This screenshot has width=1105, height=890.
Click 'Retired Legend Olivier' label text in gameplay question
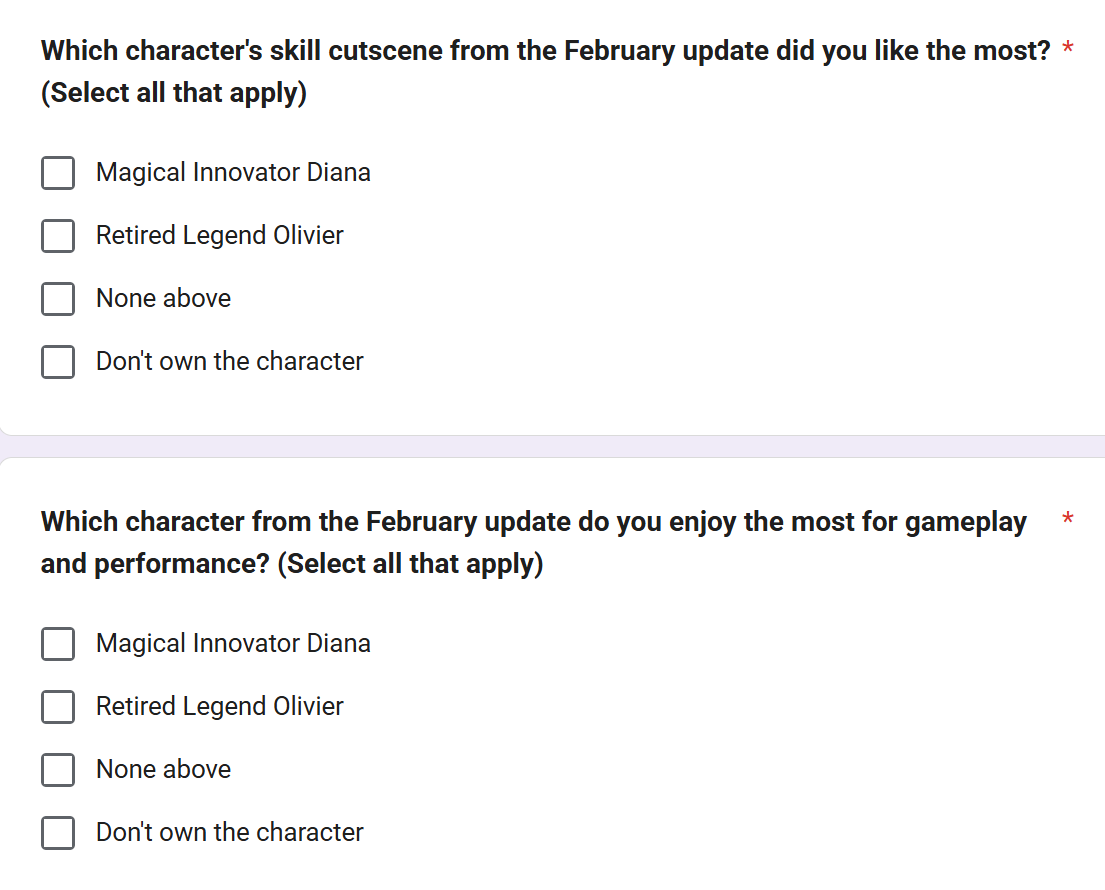click(x=219, y=706)
